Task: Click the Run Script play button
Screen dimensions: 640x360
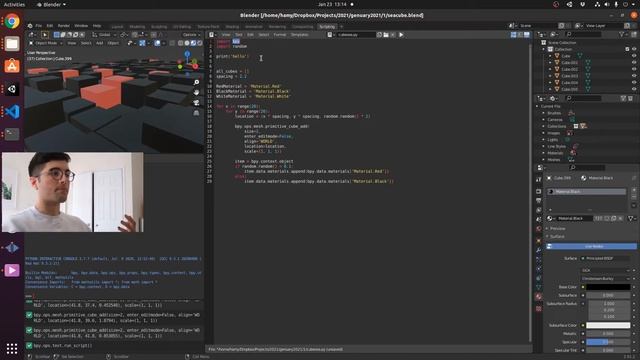Action: [401, 35]
